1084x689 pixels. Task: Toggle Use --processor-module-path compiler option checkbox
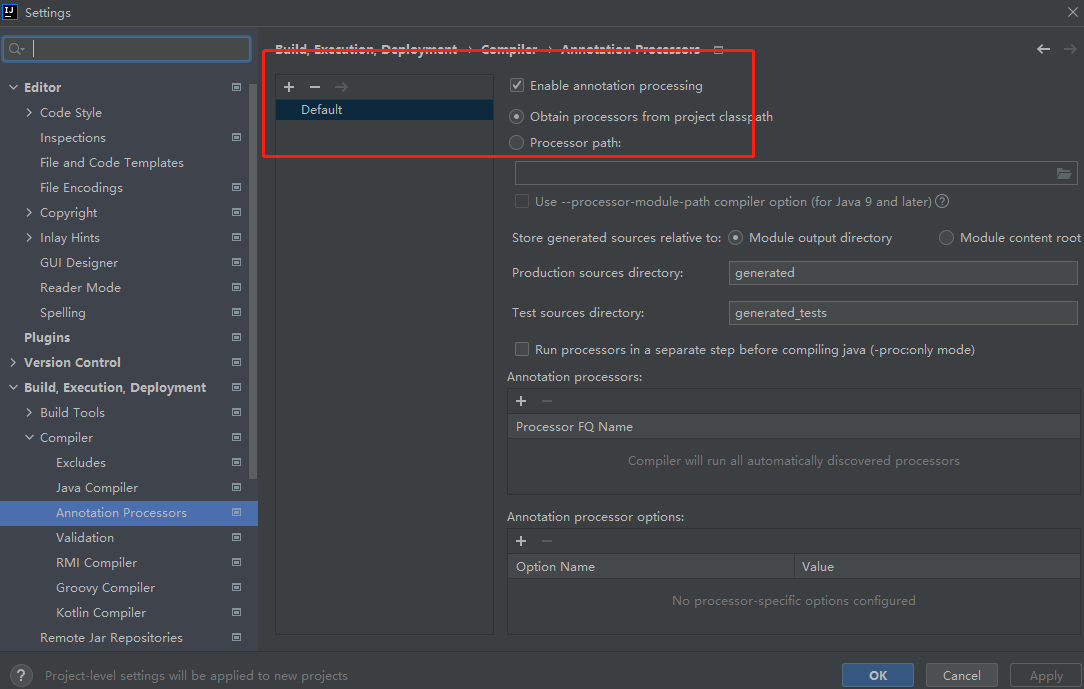click(522, 201)
